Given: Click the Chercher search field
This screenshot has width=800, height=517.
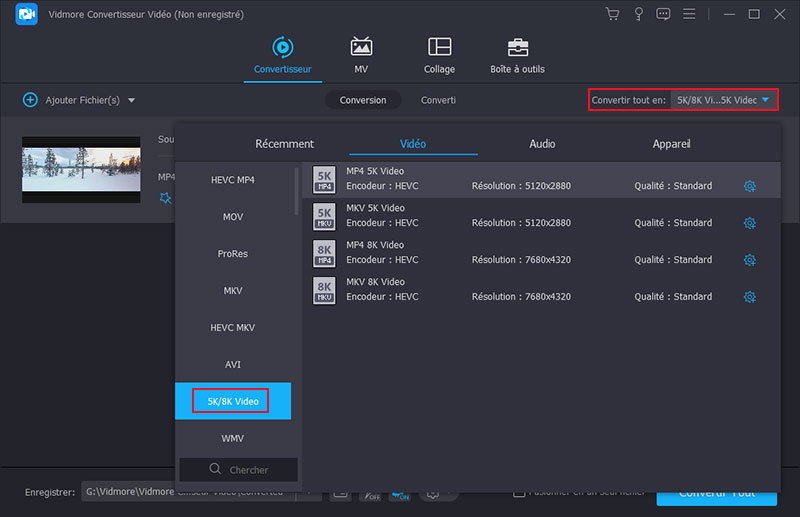Looking at the screenshot, I should (x=238, y=469).
